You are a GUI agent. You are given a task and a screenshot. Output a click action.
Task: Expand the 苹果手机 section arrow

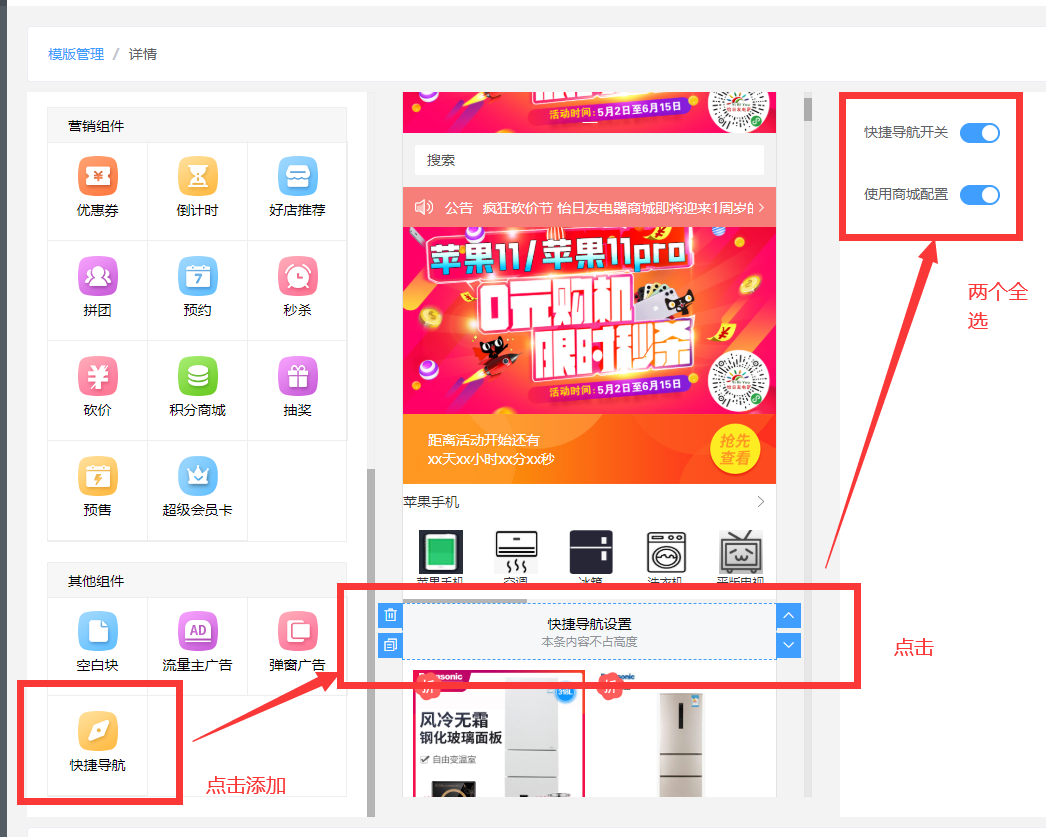click(760, 502)
